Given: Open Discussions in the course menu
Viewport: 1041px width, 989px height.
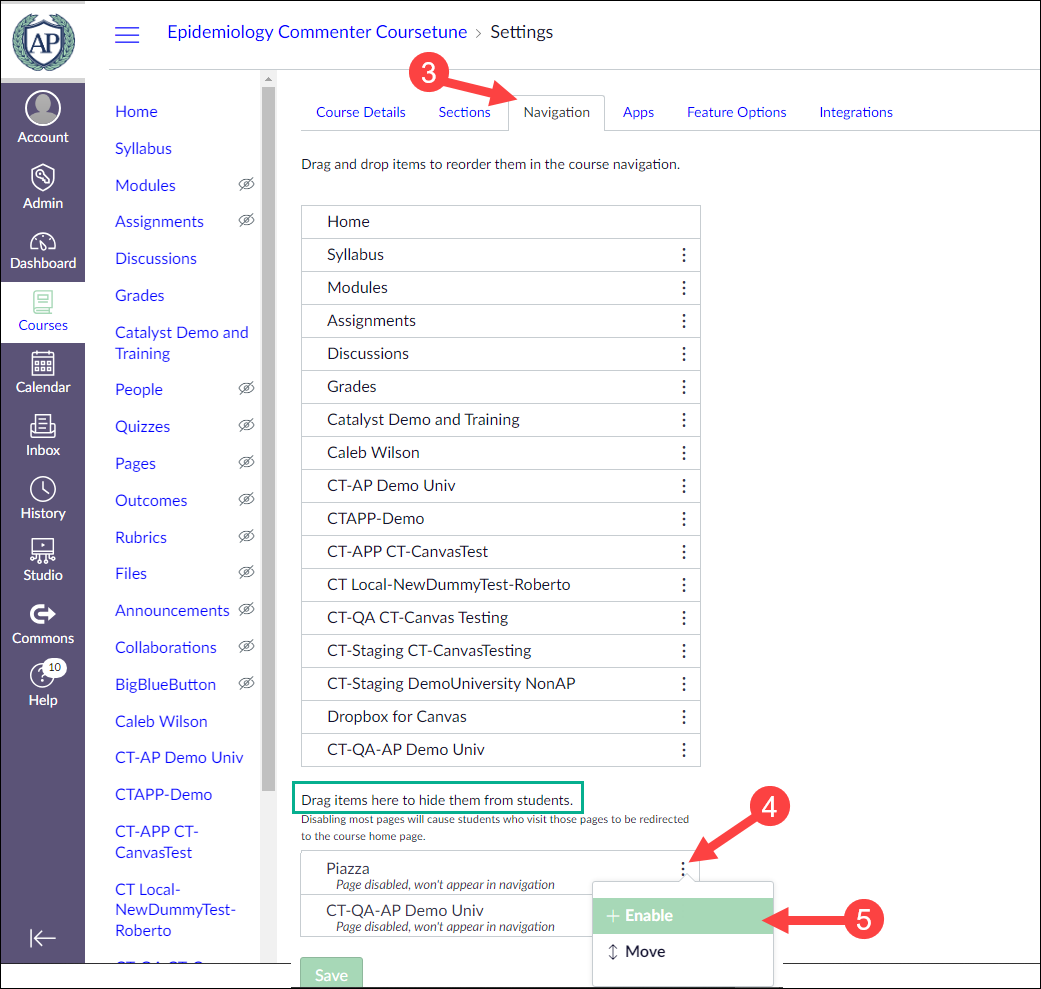Looking at the screenshot, I should pos(156,258).
